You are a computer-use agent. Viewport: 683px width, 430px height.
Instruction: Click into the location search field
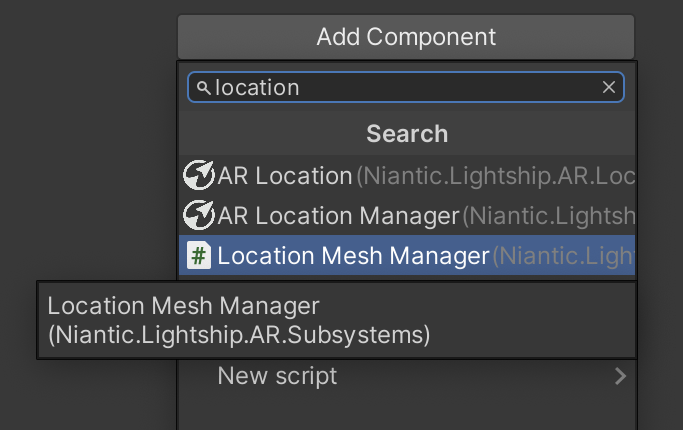[x=406, y=87]
